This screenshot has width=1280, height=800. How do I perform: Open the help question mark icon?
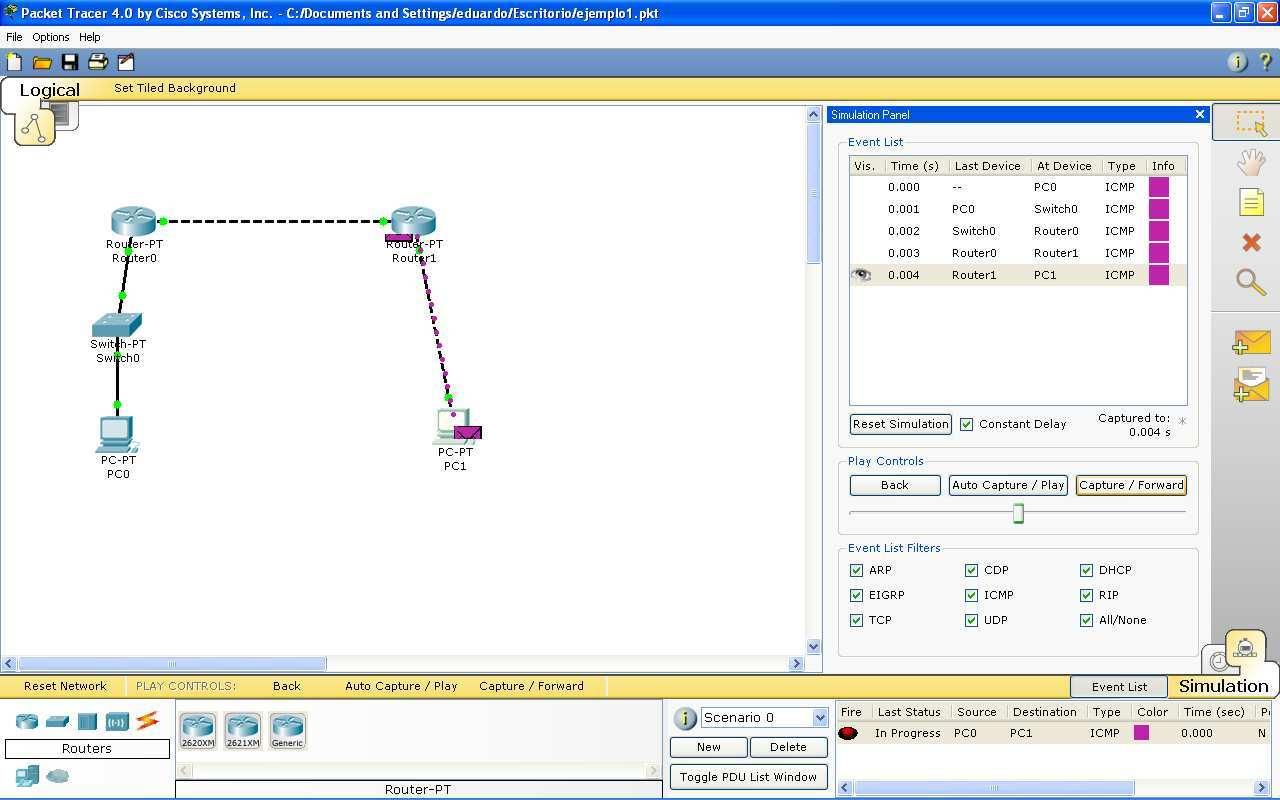pyautogui.click(x=1265, y=62)
